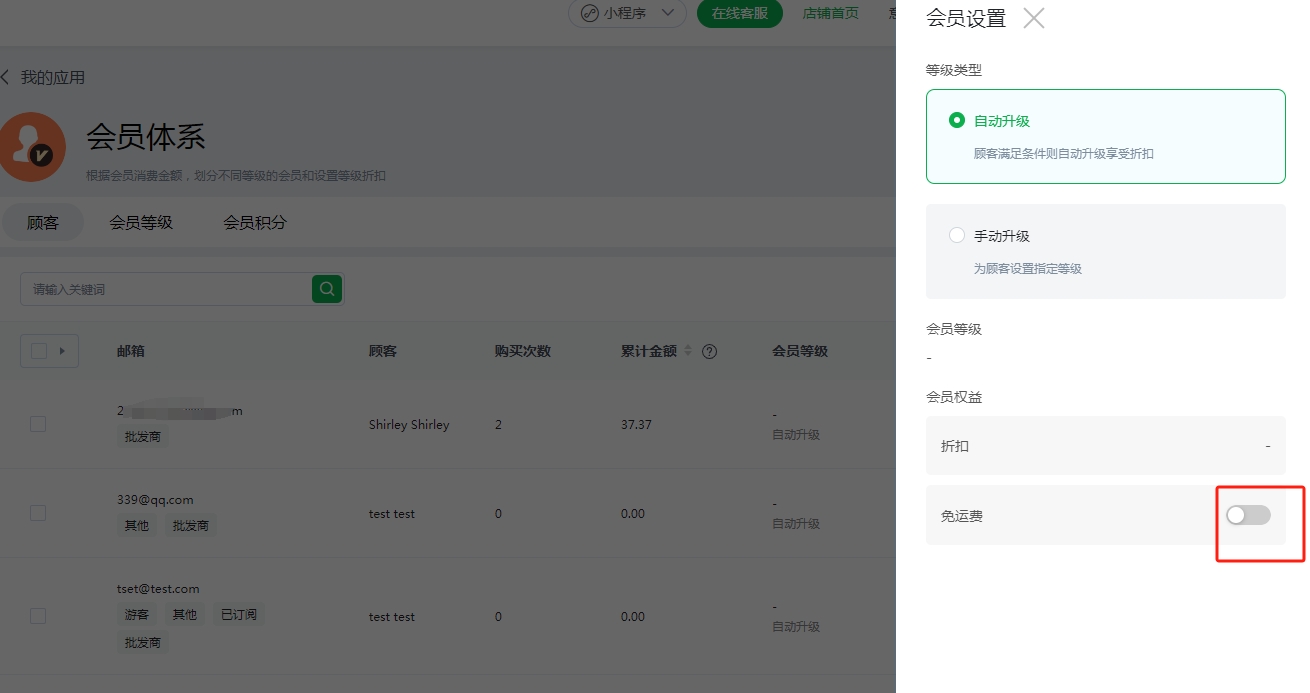Screen dimensions: 1310x693
Task: Tick the select-all checkbox in table header
Action: click(x=39, y=351)
